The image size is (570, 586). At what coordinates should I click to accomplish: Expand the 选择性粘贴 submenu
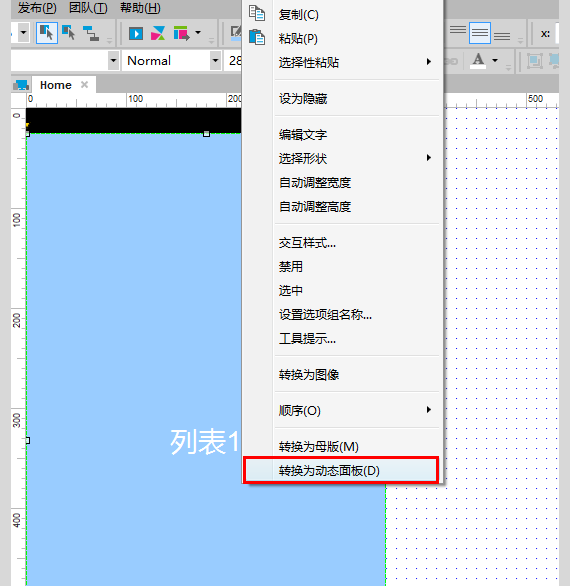coord(429,62)
